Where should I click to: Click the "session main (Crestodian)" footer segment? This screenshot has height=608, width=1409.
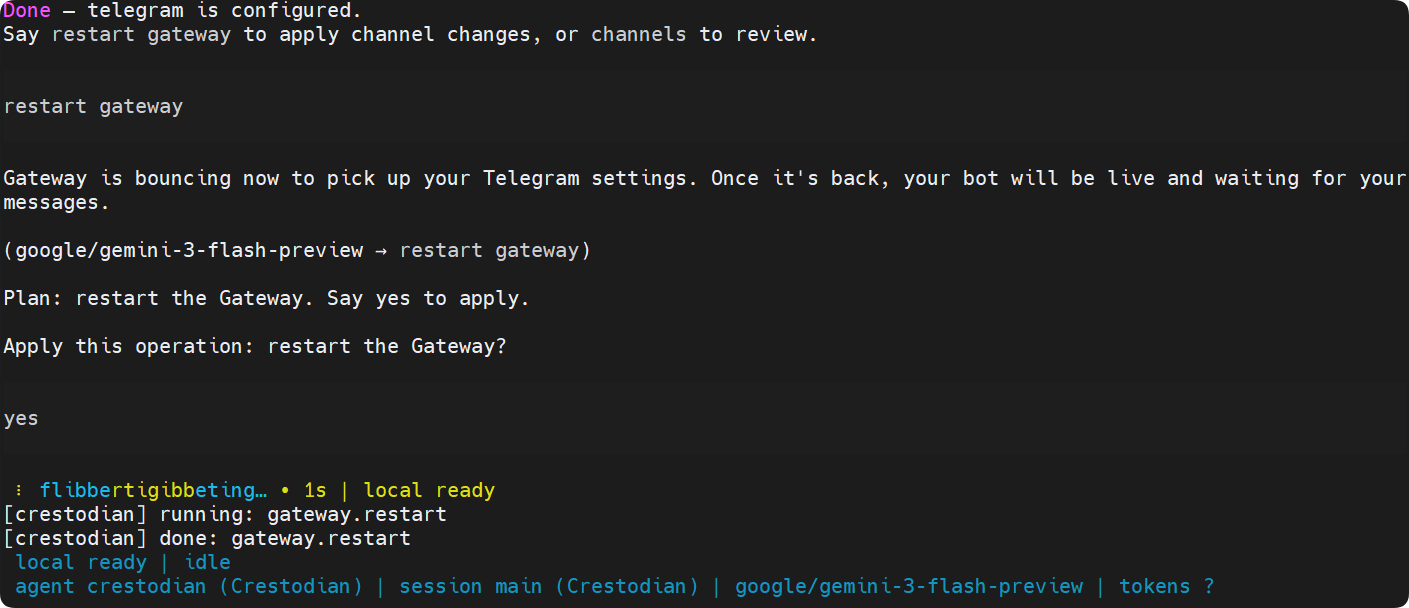549,587
